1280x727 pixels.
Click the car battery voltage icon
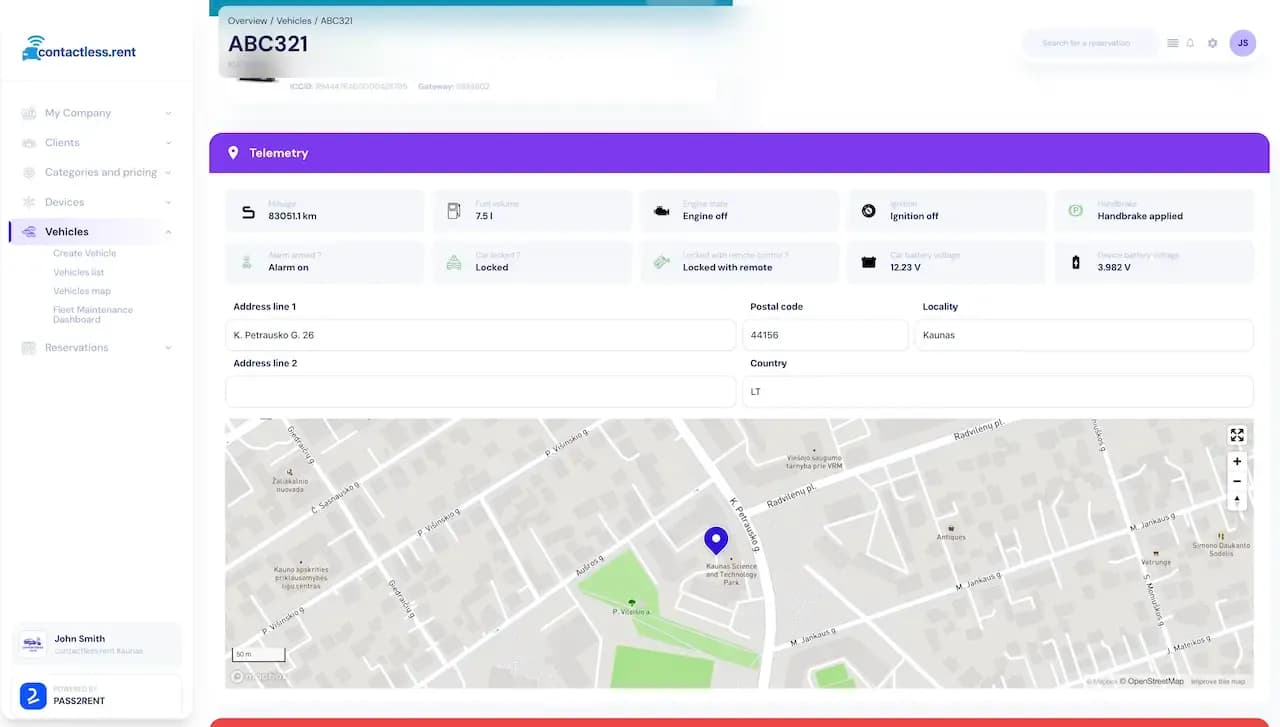click(867, 261)
